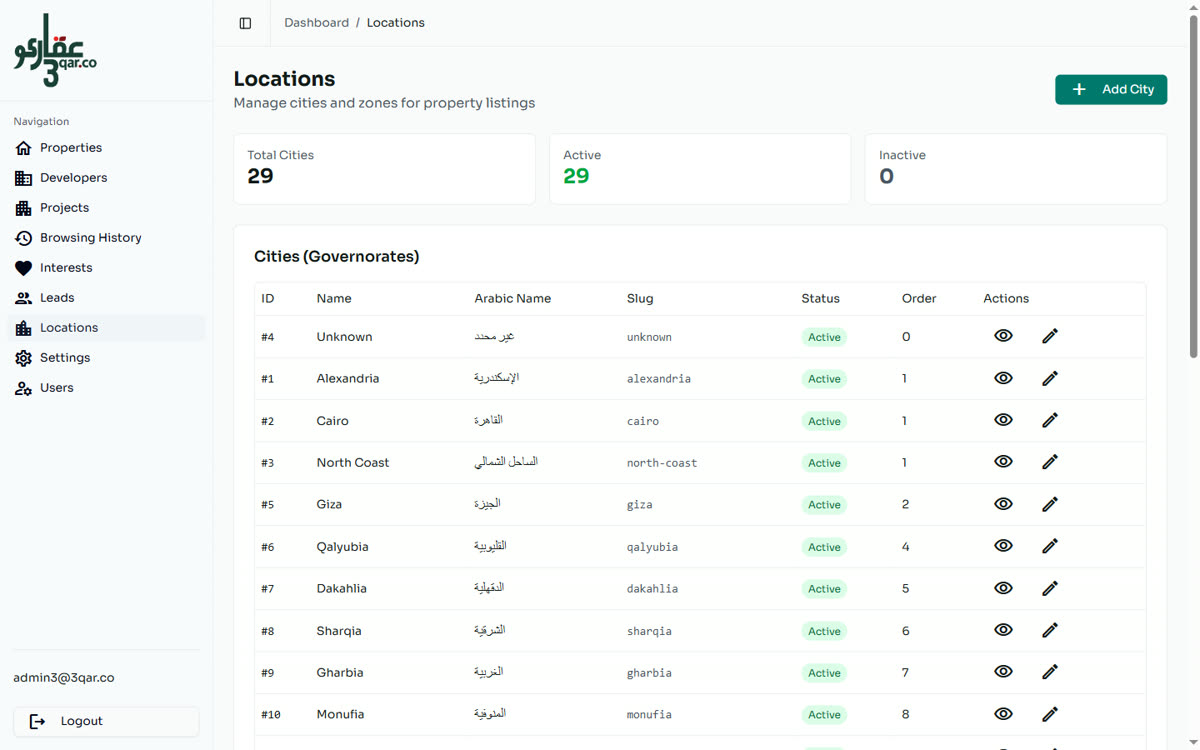Click the slug 'alexandria'
This screenshot has width=1200, height=750.
(659, 379)
